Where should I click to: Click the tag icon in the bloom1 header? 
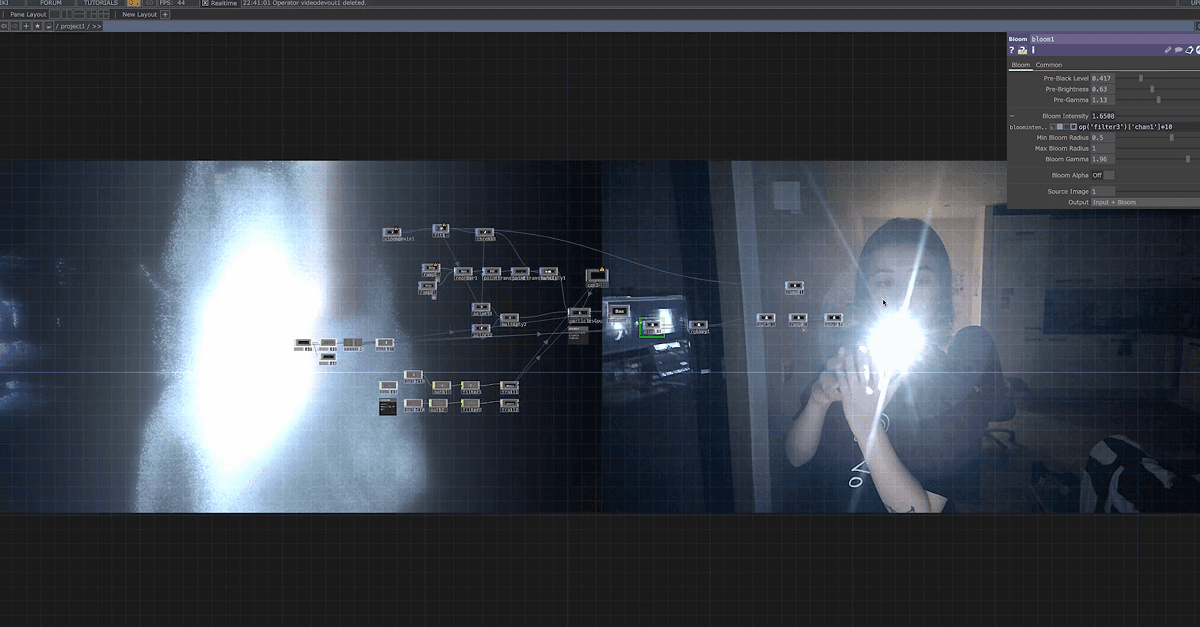[1190, 50]
